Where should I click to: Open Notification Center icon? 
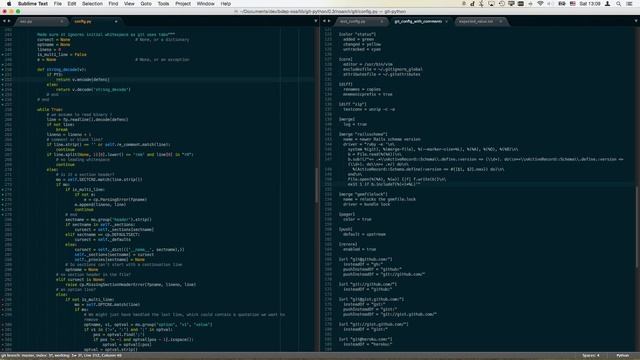[629, 4]
